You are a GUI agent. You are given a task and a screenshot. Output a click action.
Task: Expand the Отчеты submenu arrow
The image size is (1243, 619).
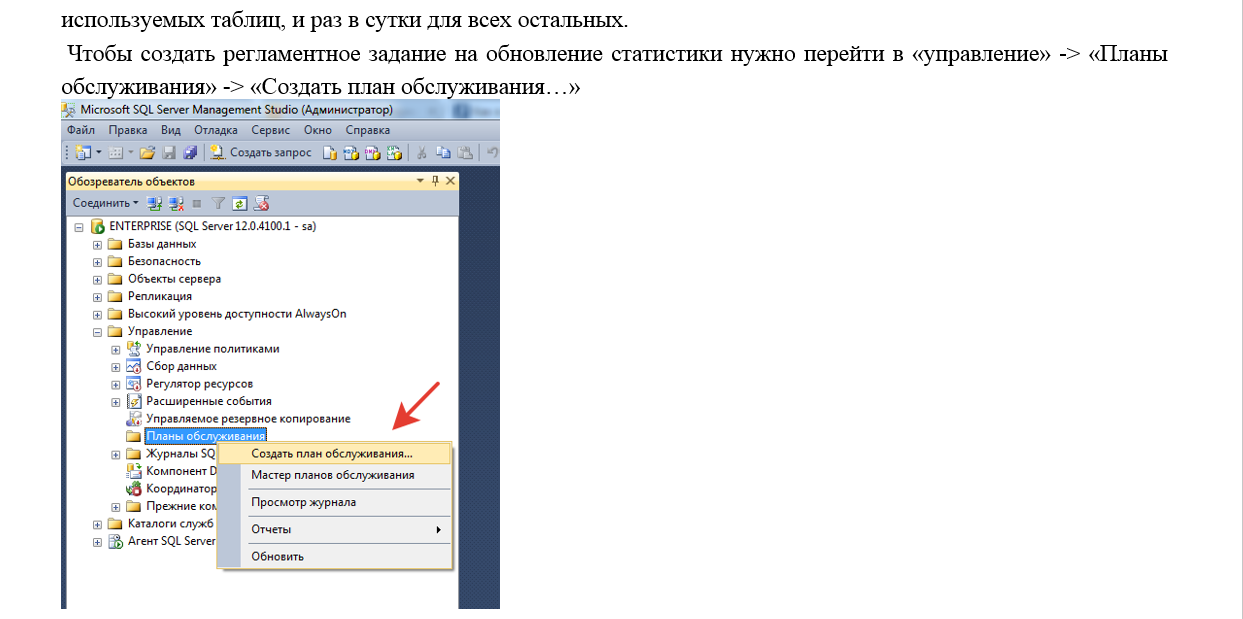pos(438,529)
